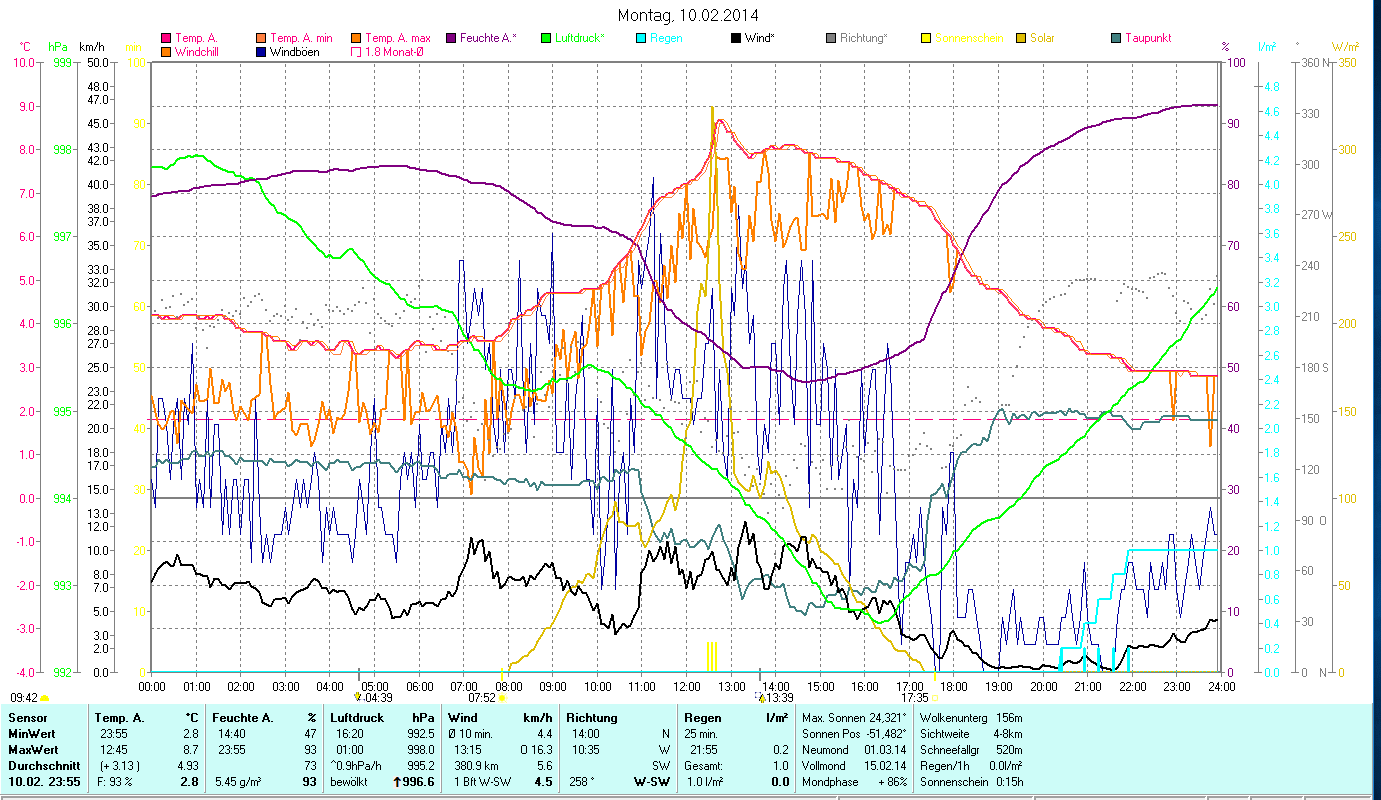Screen dimensions: 1381x800
Task: Toggle the 1.8 Monat-Ø legend box
Action: (356, 51)
